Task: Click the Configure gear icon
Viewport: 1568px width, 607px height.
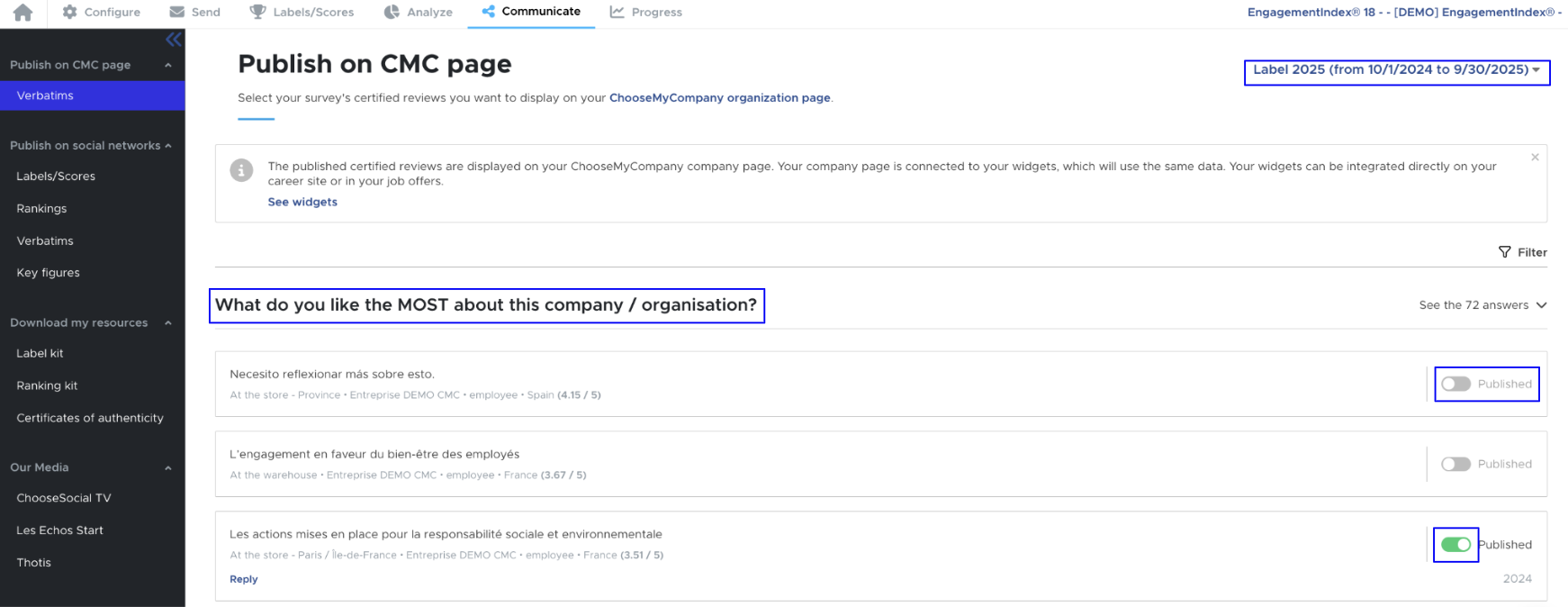Action: point(69,13)
